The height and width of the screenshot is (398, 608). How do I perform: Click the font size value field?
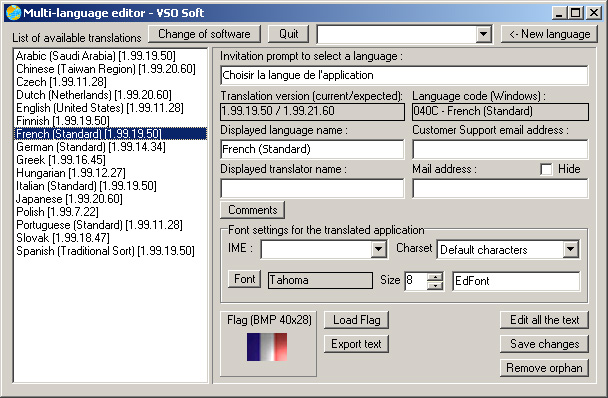(x=416, y=281)
